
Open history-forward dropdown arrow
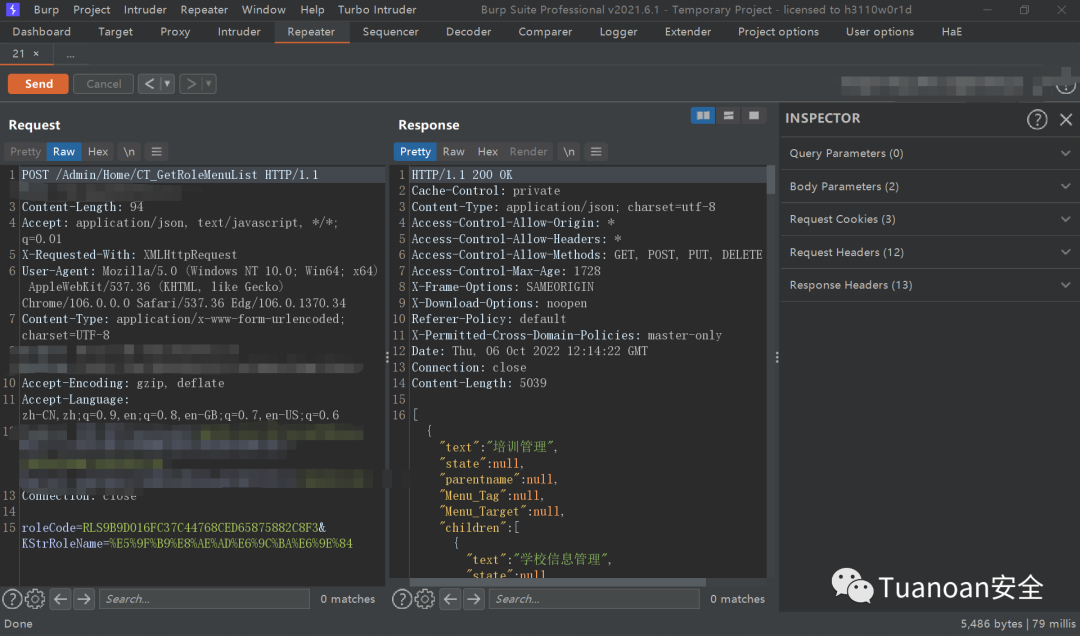click(x=209, y=83)
